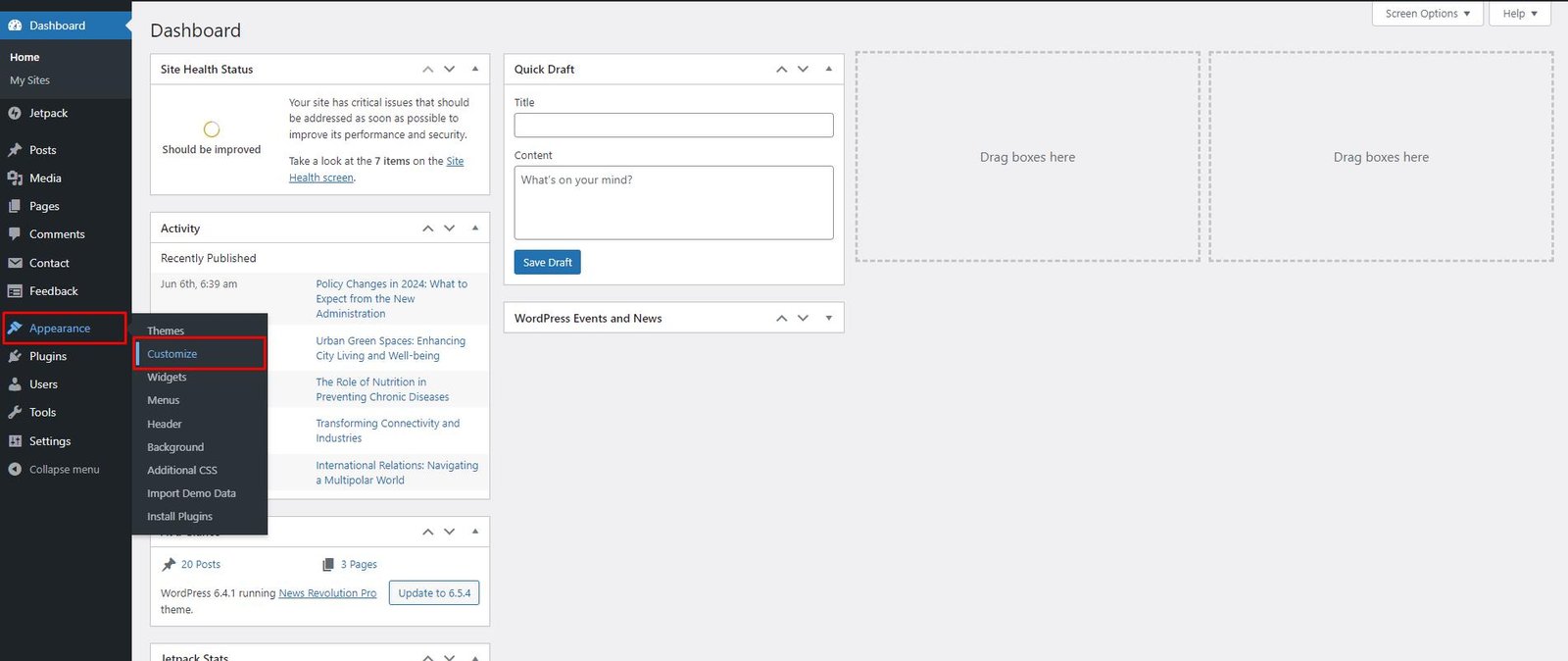Click the Media library icon
This screenshot has height=661, width=1568.
[15, 178]
